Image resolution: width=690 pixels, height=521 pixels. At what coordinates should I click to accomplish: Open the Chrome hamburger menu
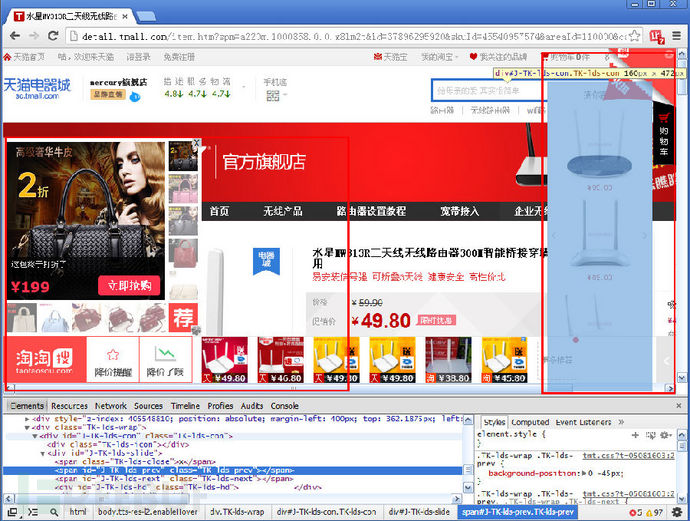[x=677, y=36]
